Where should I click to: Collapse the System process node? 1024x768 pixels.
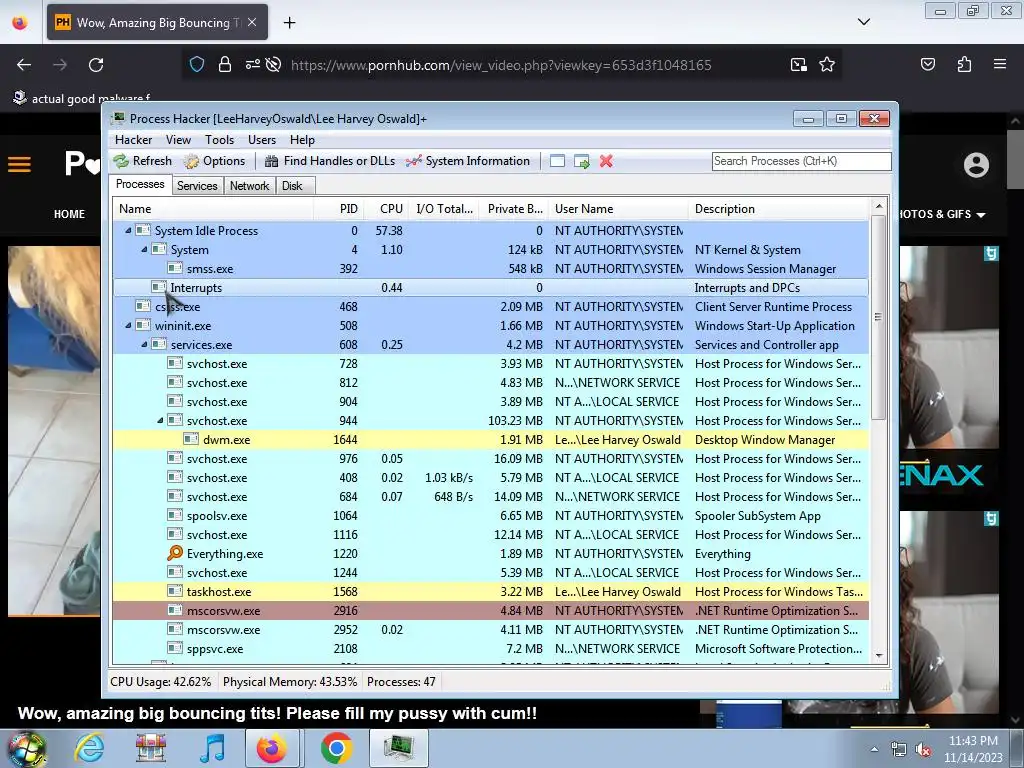click(144, 249)
